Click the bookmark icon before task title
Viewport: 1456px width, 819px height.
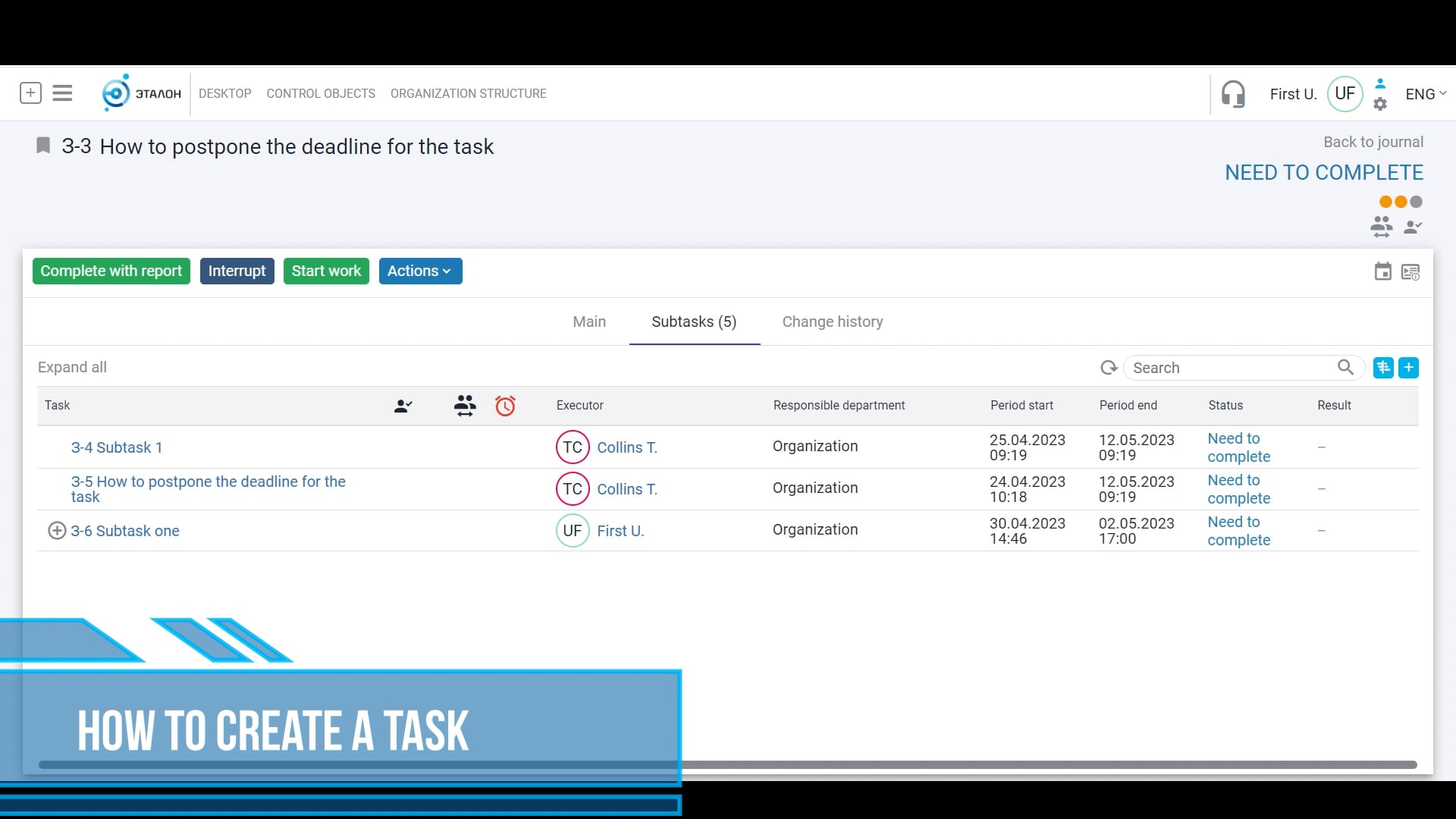click(x=42, y=145)
